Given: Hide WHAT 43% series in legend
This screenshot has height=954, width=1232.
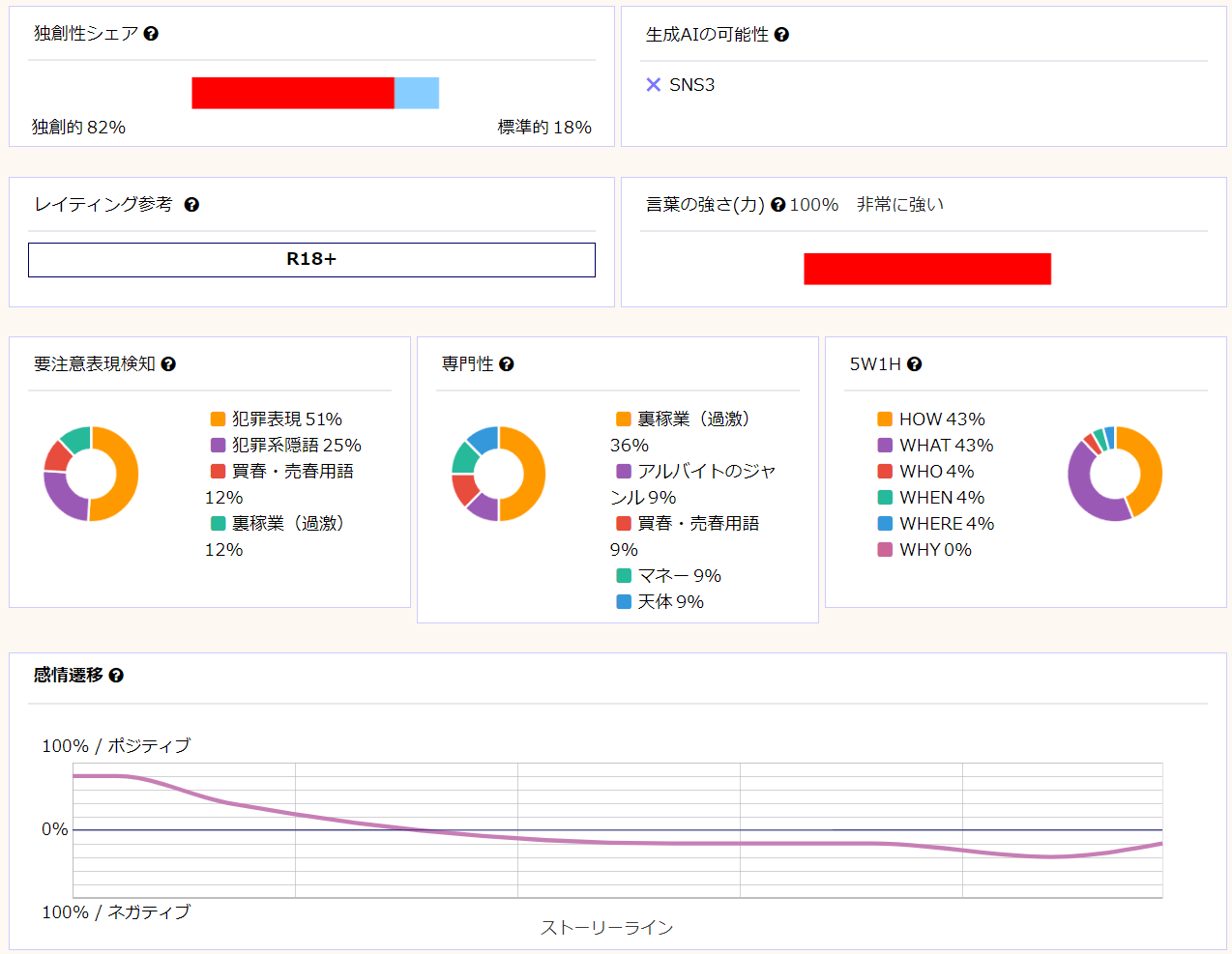Looking at the screenshot, I should click(x=935, y=446).
